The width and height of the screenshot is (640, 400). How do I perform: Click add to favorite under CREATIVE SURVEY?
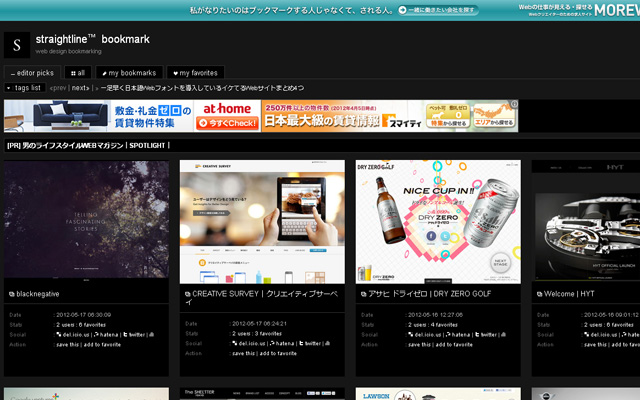click(278, 354)
